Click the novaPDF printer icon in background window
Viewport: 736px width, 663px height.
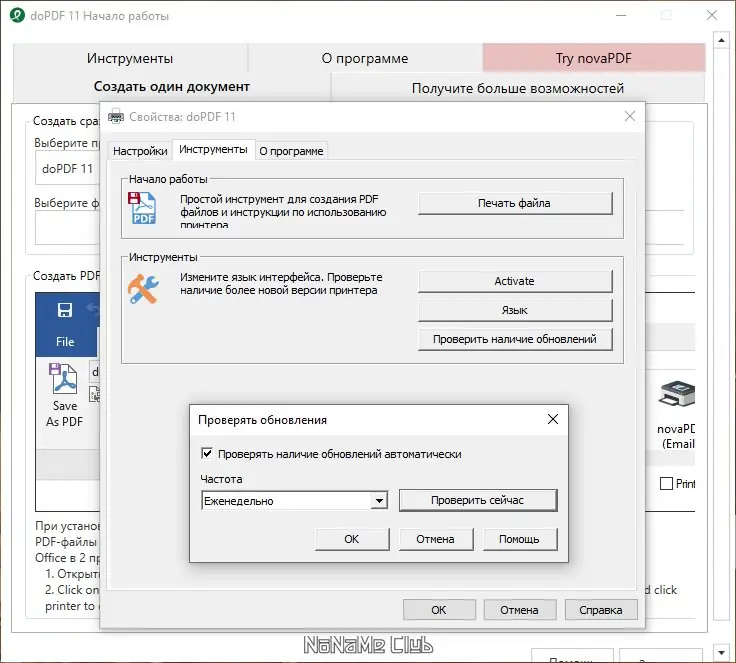(677, 393)
